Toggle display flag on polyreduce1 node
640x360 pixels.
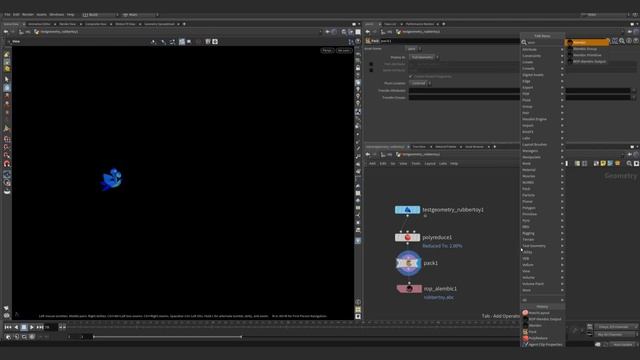tap(418, 237)
